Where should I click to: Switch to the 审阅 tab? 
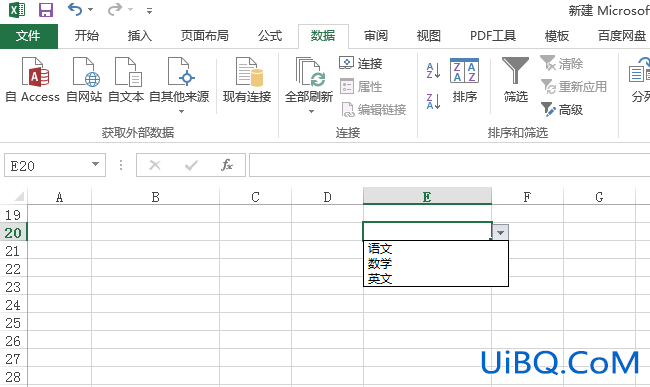[376, 36]
